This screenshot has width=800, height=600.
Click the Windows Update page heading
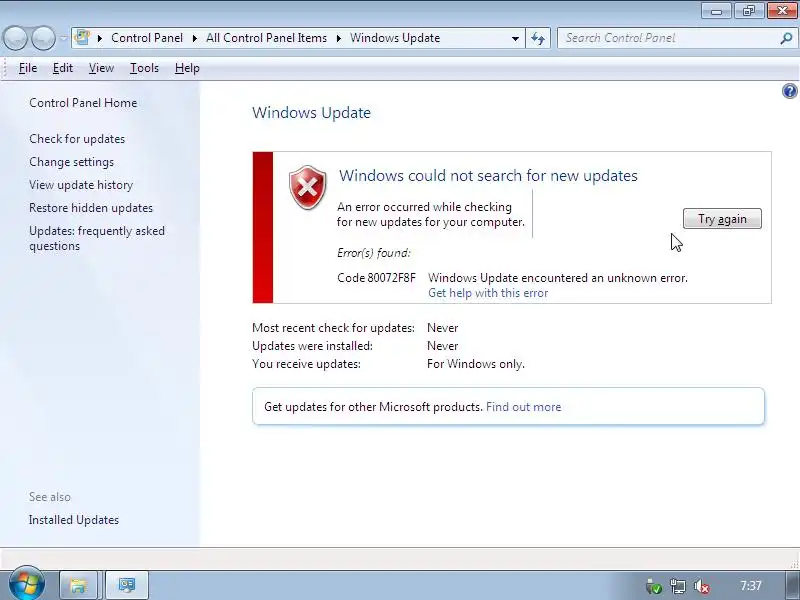pyautogui.click(x=311, y=112)
